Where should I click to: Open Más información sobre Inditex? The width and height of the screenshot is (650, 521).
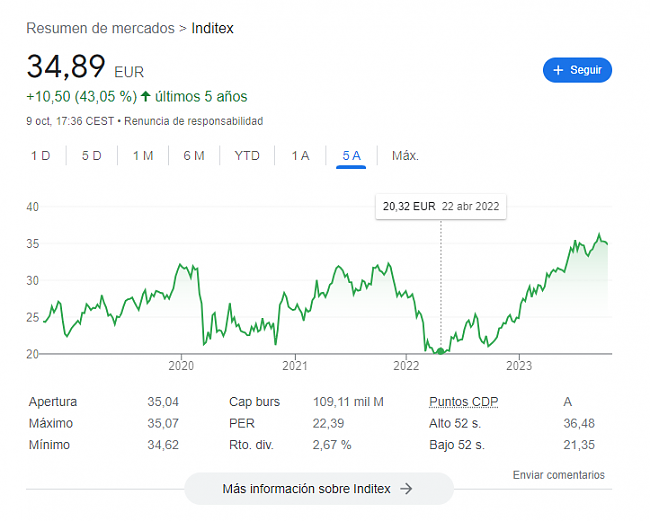pos(319,489)
